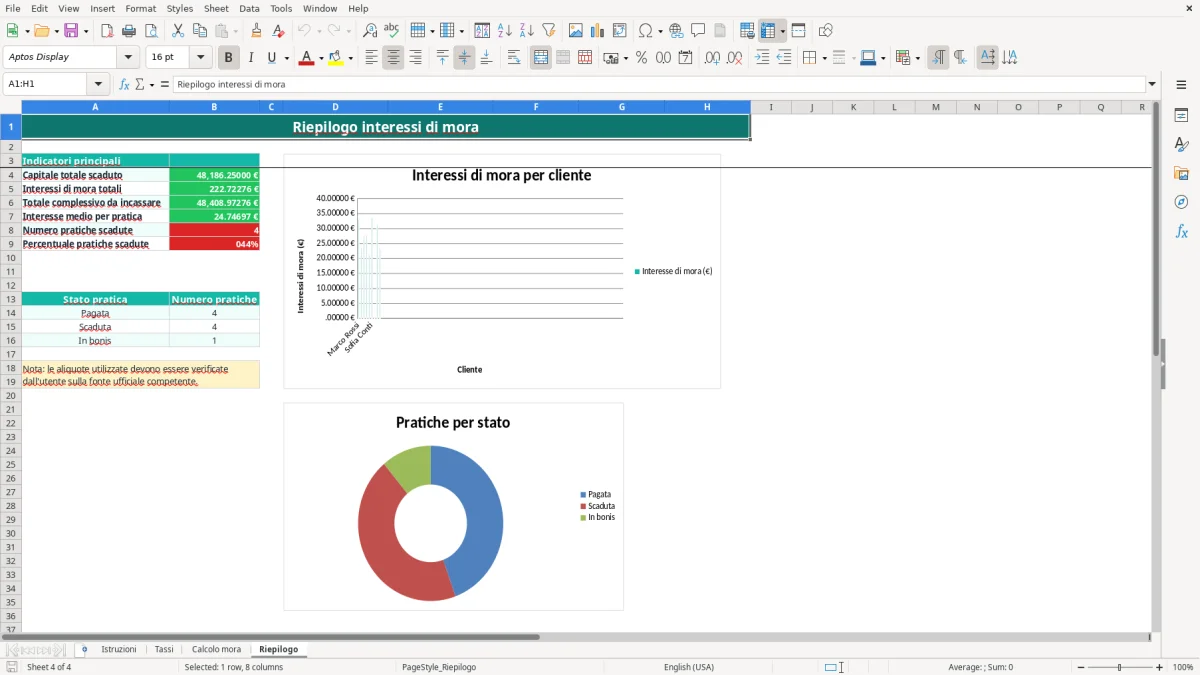Screen dimensions: 1200x675
Task: Click Insert Hyperlink icon
Action: (677, 31)
